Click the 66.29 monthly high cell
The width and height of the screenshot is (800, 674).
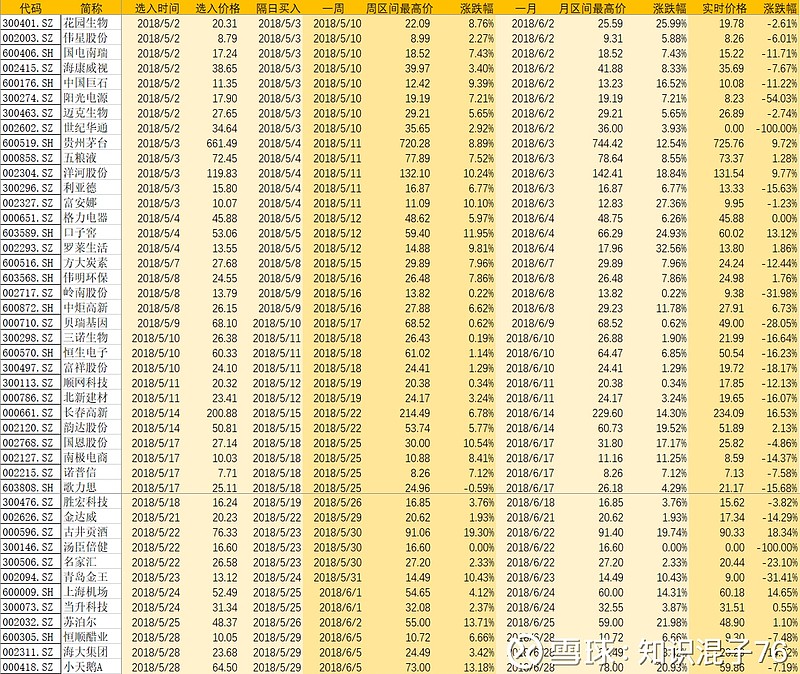[610, 233]
